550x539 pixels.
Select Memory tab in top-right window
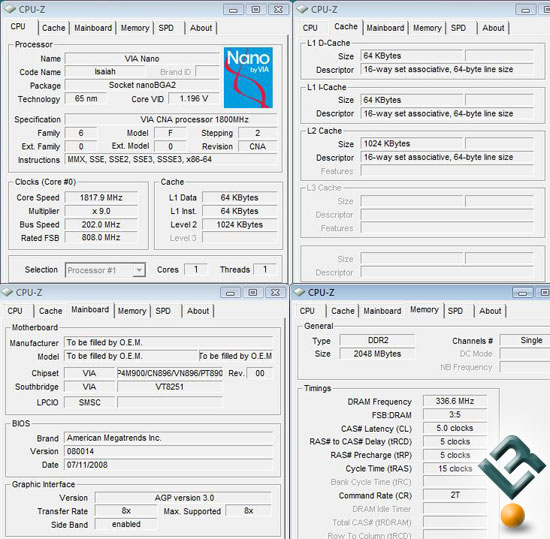click(x=427, y=28)
